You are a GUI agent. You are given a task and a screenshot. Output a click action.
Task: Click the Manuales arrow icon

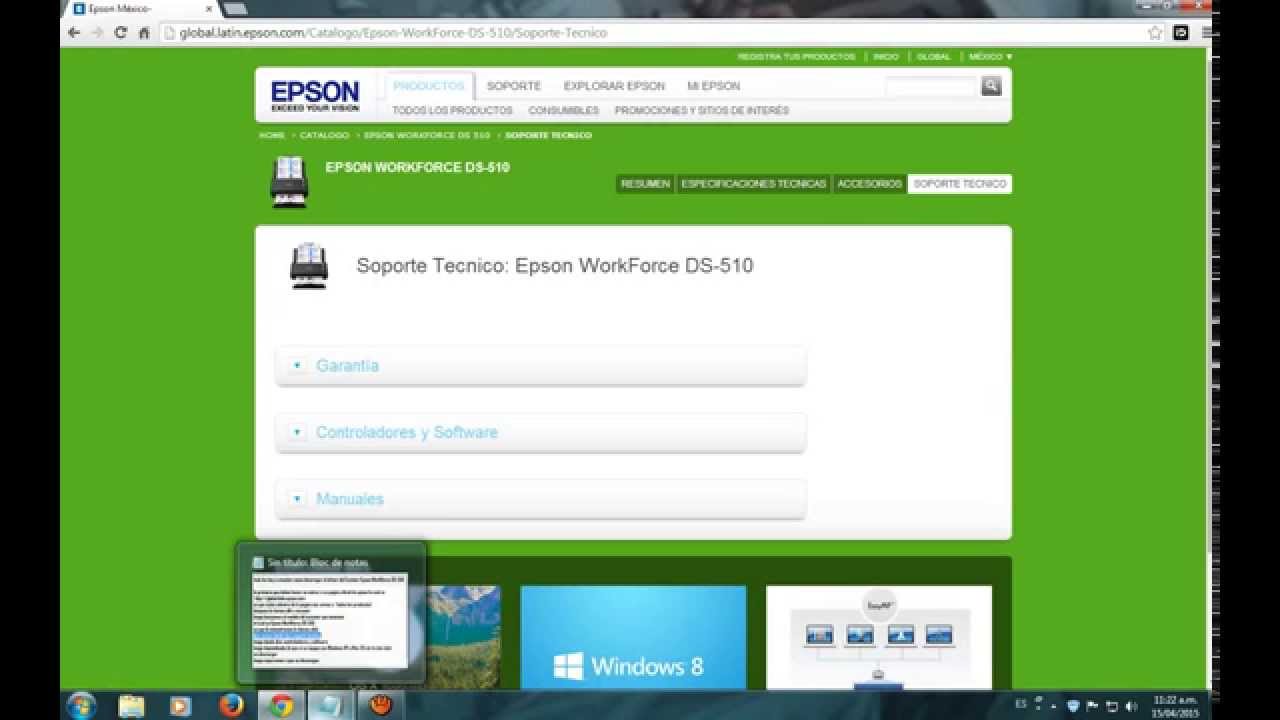click(297, 499)
